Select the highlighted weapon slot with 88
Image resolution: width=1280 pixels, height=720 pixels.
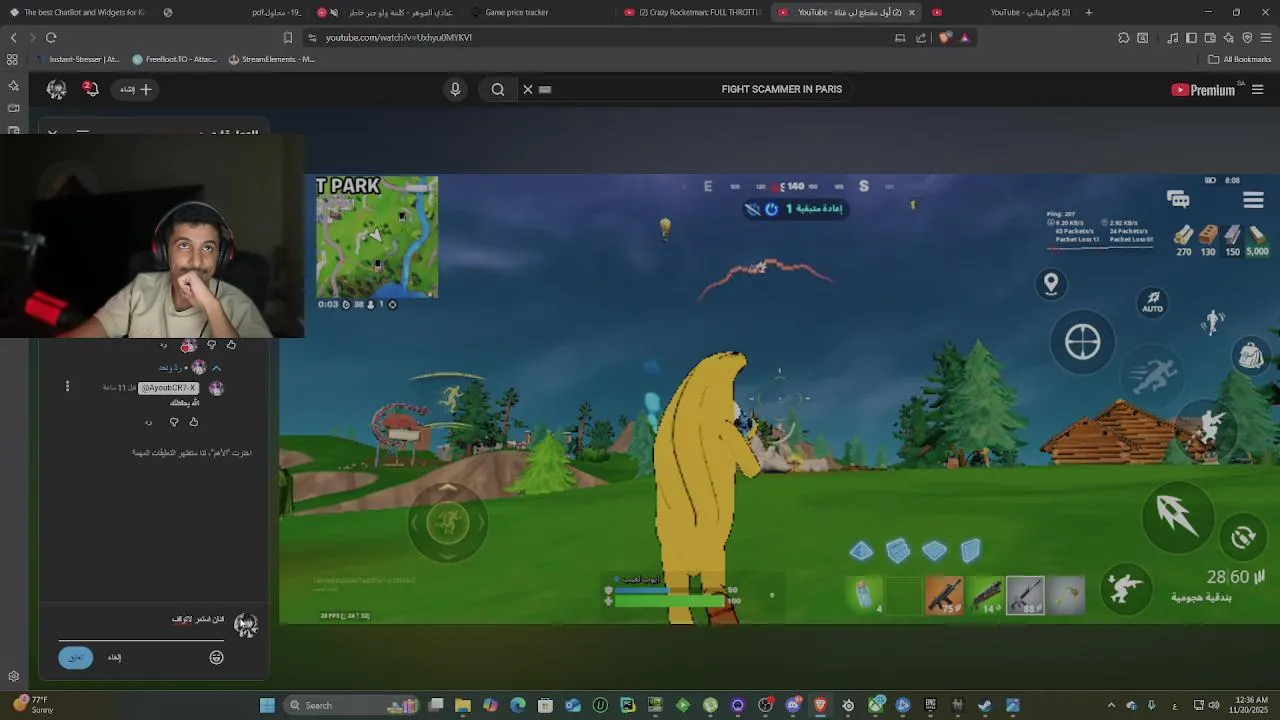(1025, 595)
